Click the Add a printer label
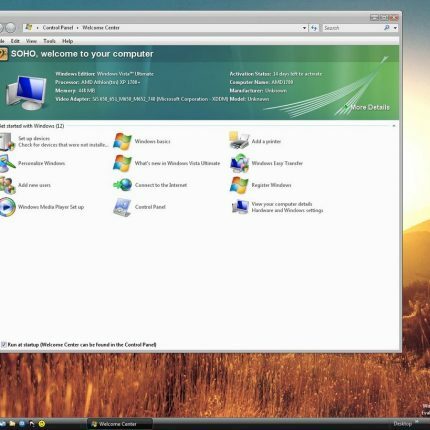Viewport: 430px width, 430px height. (266, 141)
